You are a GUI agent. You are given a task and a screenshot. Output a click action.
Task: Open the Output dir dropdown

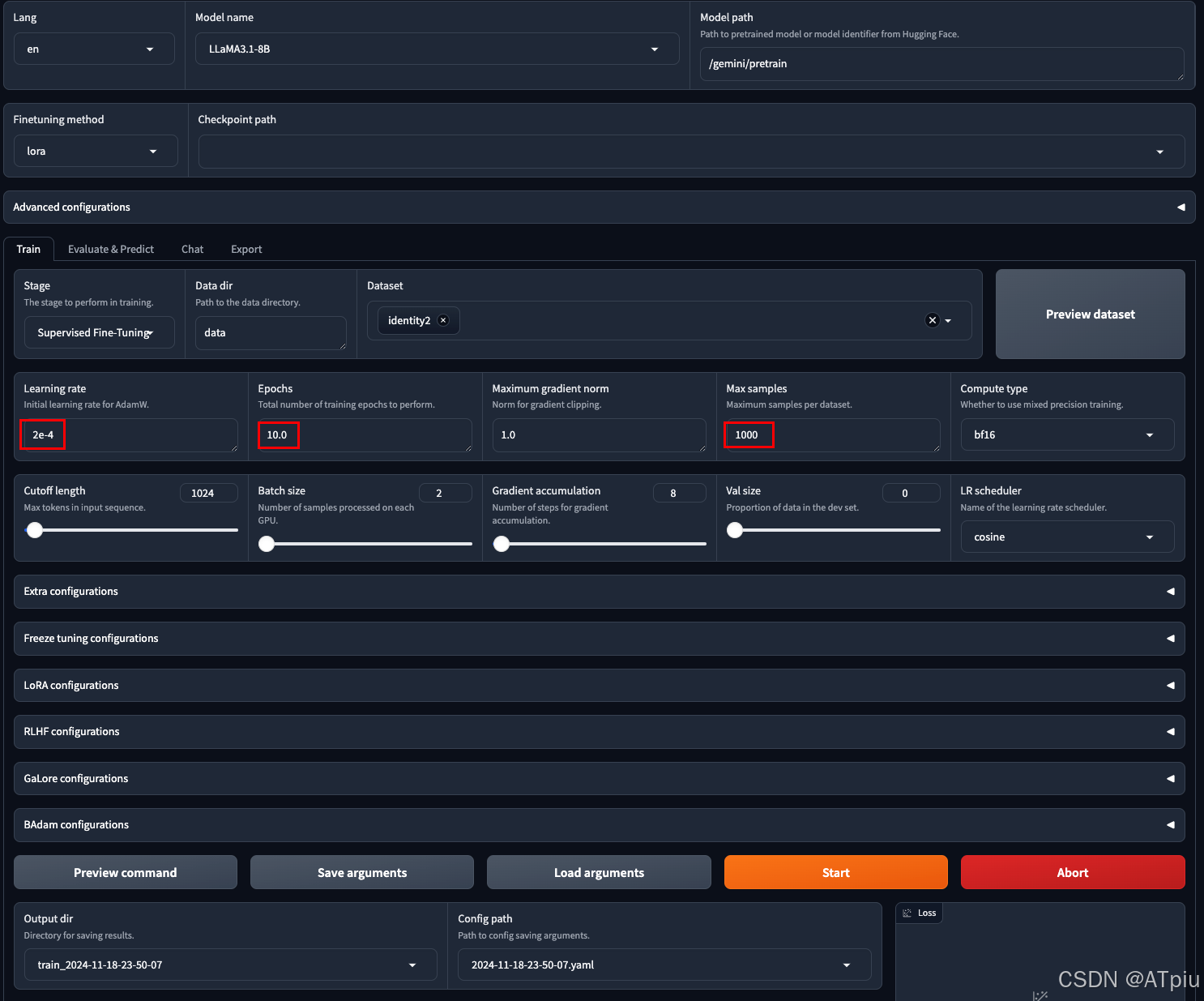click(230, 965)
